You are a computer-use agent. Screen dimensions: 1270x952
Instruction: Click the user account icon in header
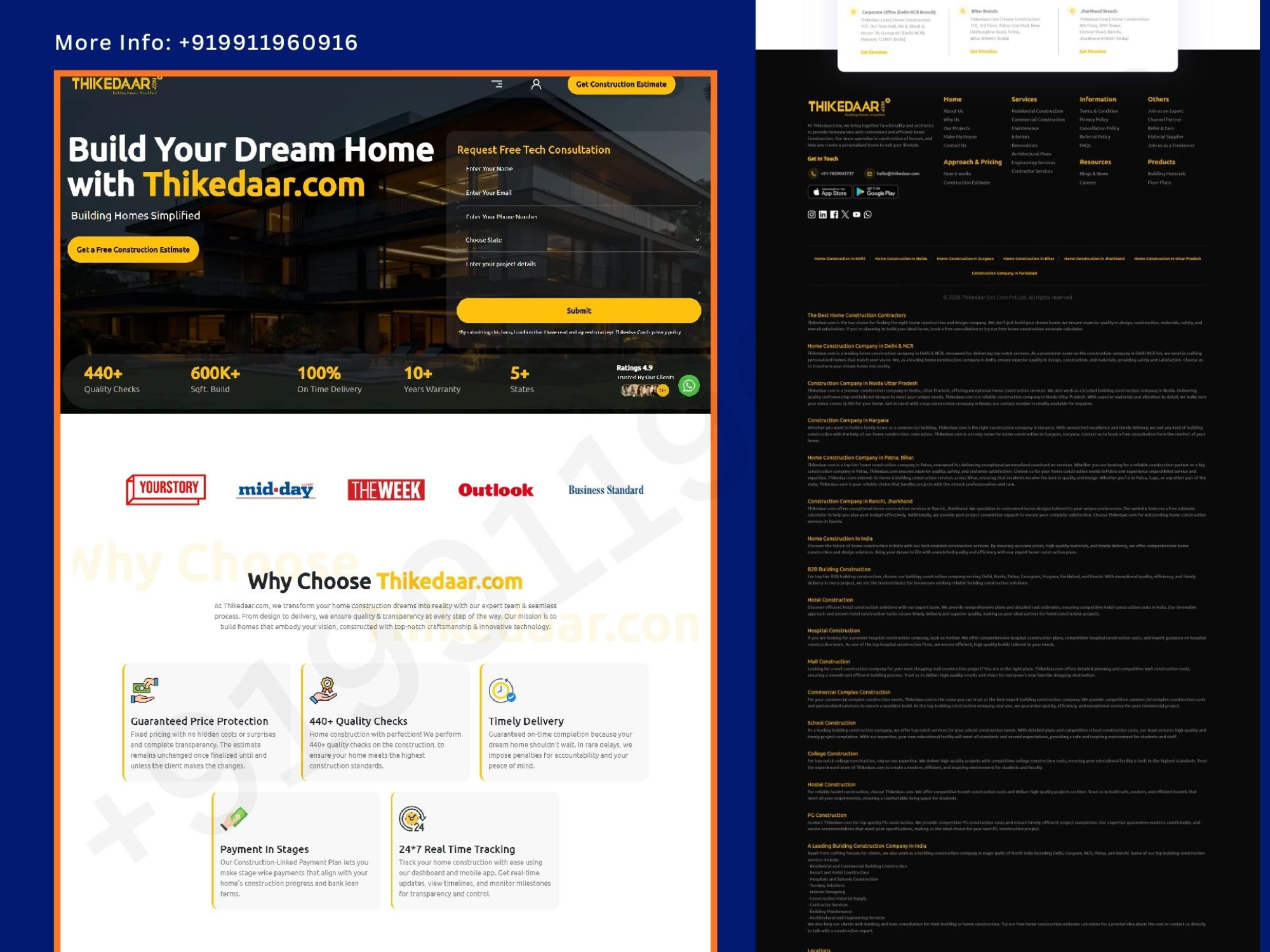(x=537, y=84)
